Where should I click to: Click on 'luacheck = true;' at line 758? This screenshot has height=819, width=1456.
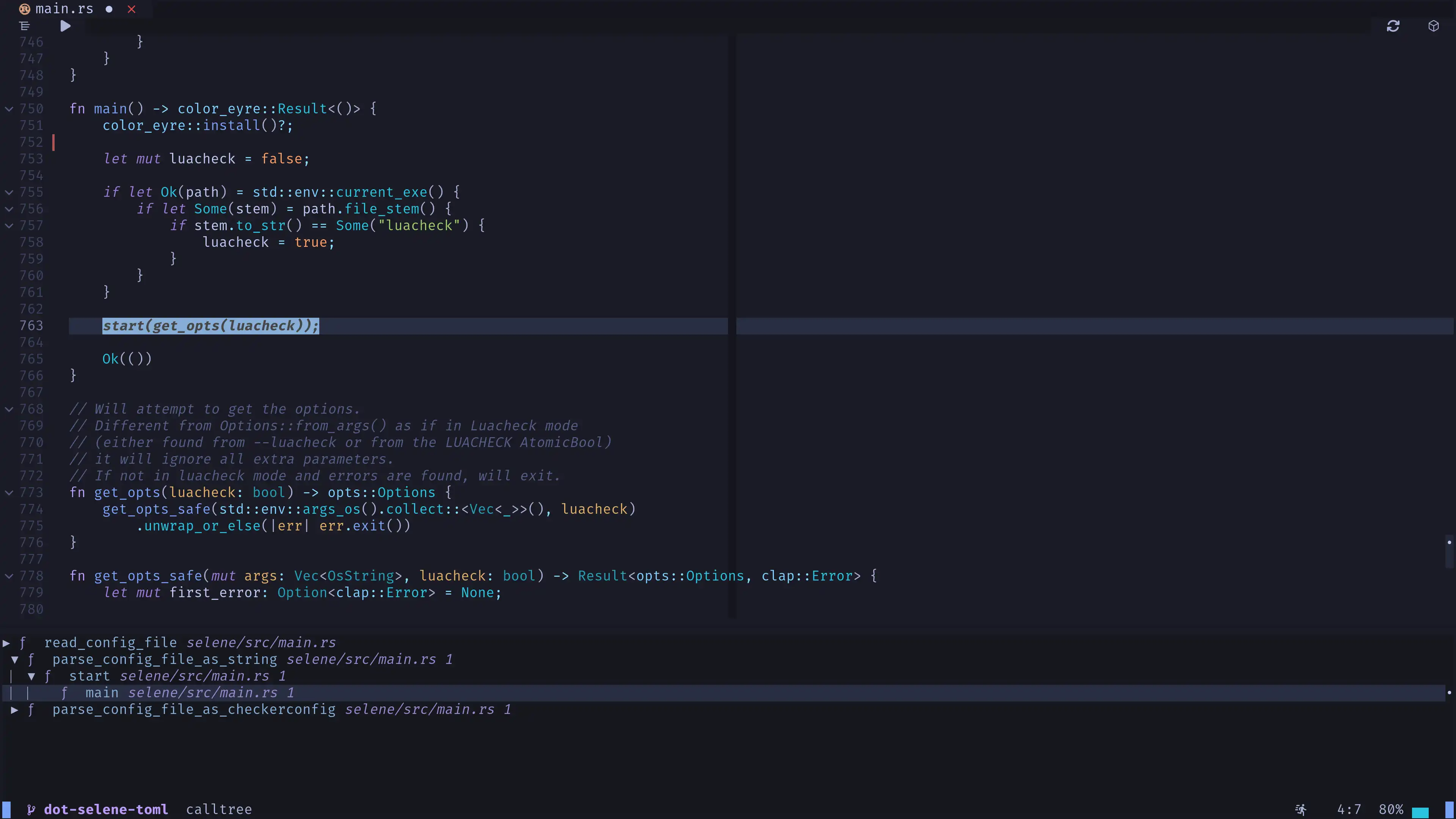click(269, 243)
